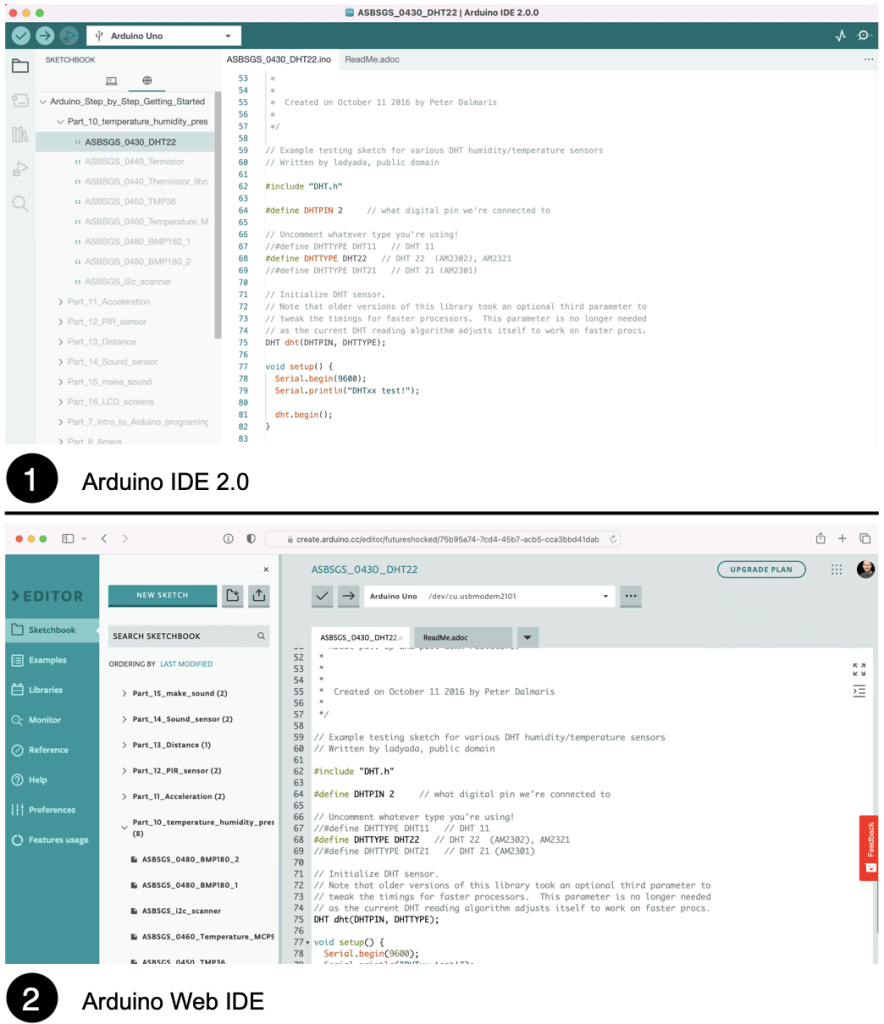Open Preferences in Web IDE sidebar
Image resolution: width=884 pixels, height=1024 pixels.
[52, 810]
